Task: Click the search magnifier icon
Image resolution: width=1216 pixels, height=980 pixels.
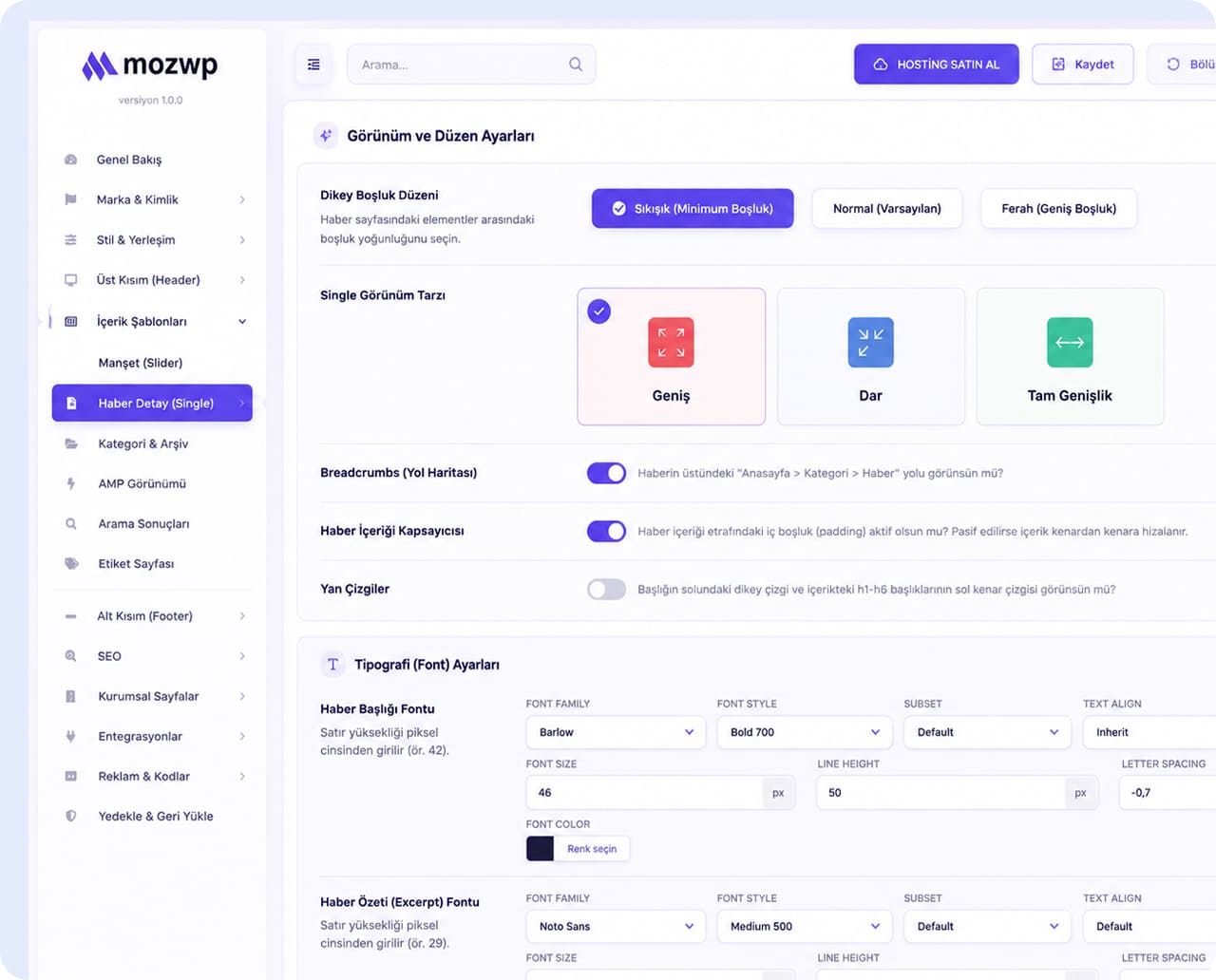Action: [576, 65]
